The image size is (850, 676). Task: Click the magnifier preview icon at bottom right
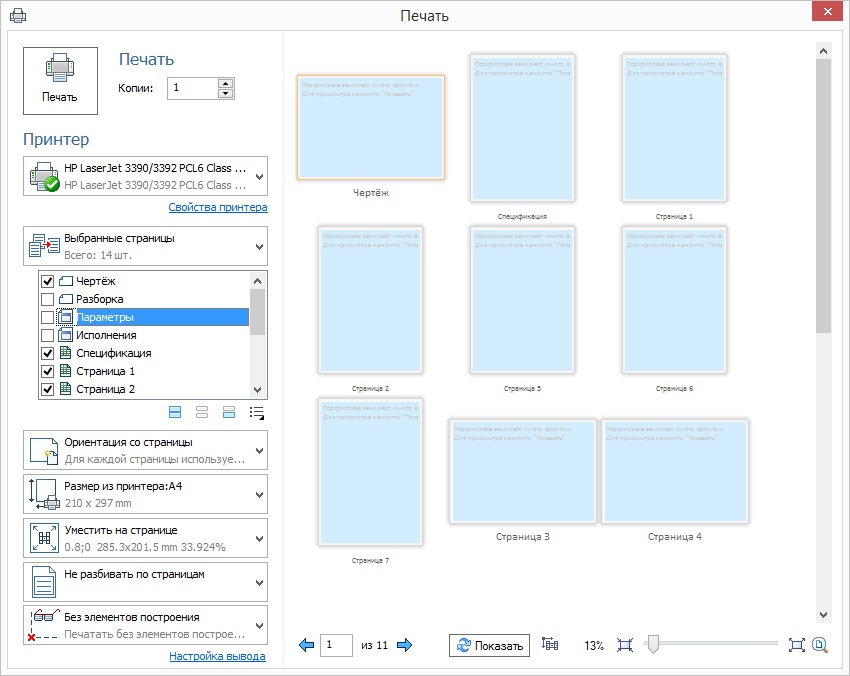[x=820, y=645]
